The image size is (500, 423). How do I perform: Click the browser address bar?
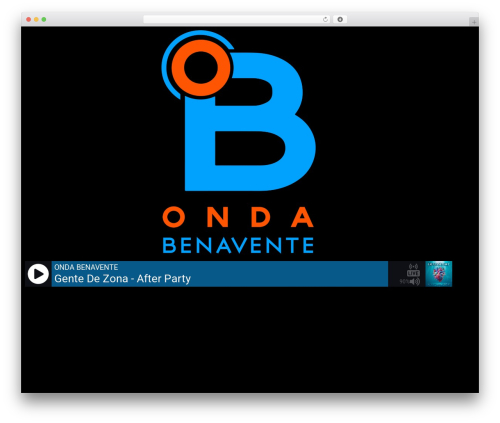tap(237, 19)
